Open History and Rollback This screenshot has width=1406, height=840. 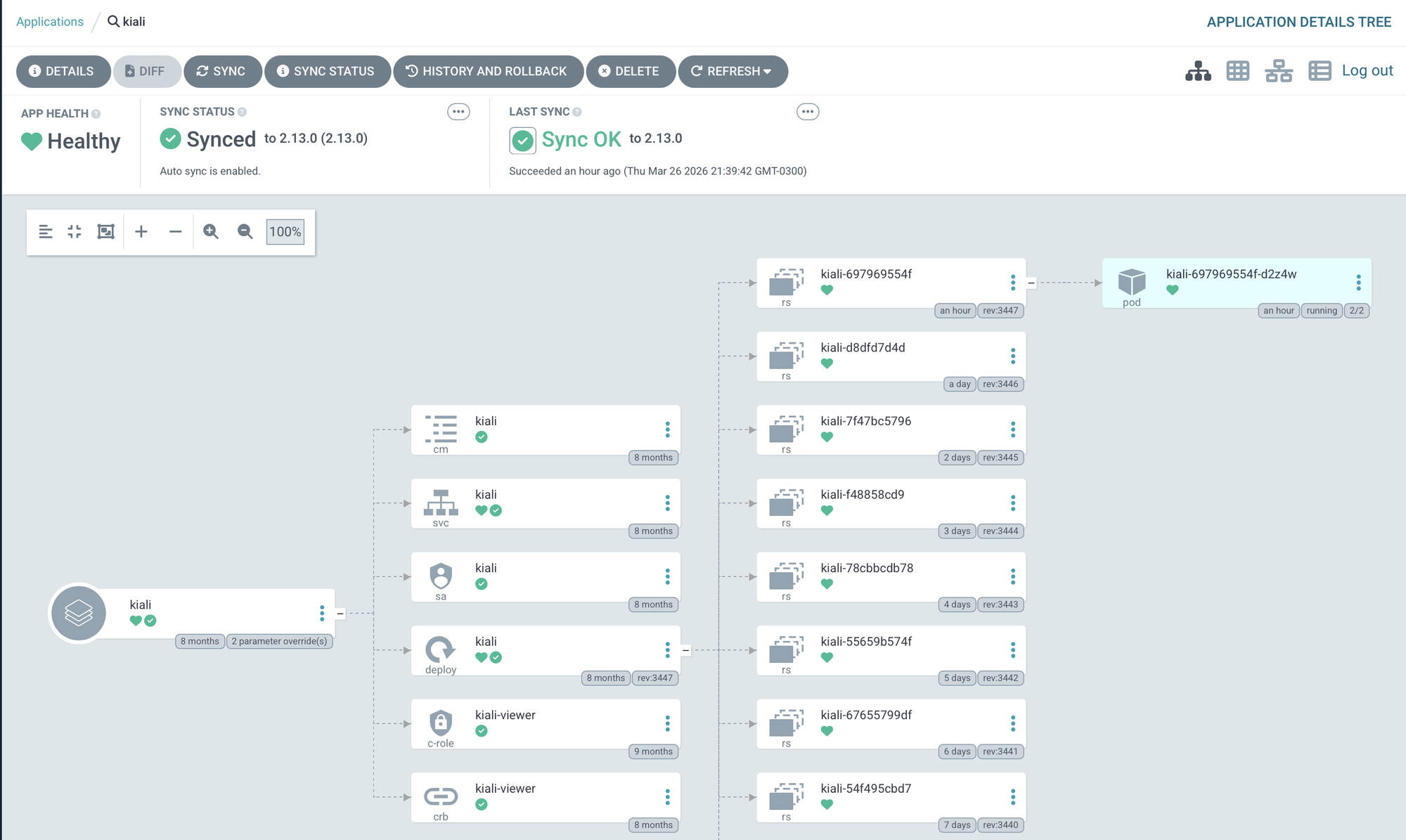click(x=487, y=71)
